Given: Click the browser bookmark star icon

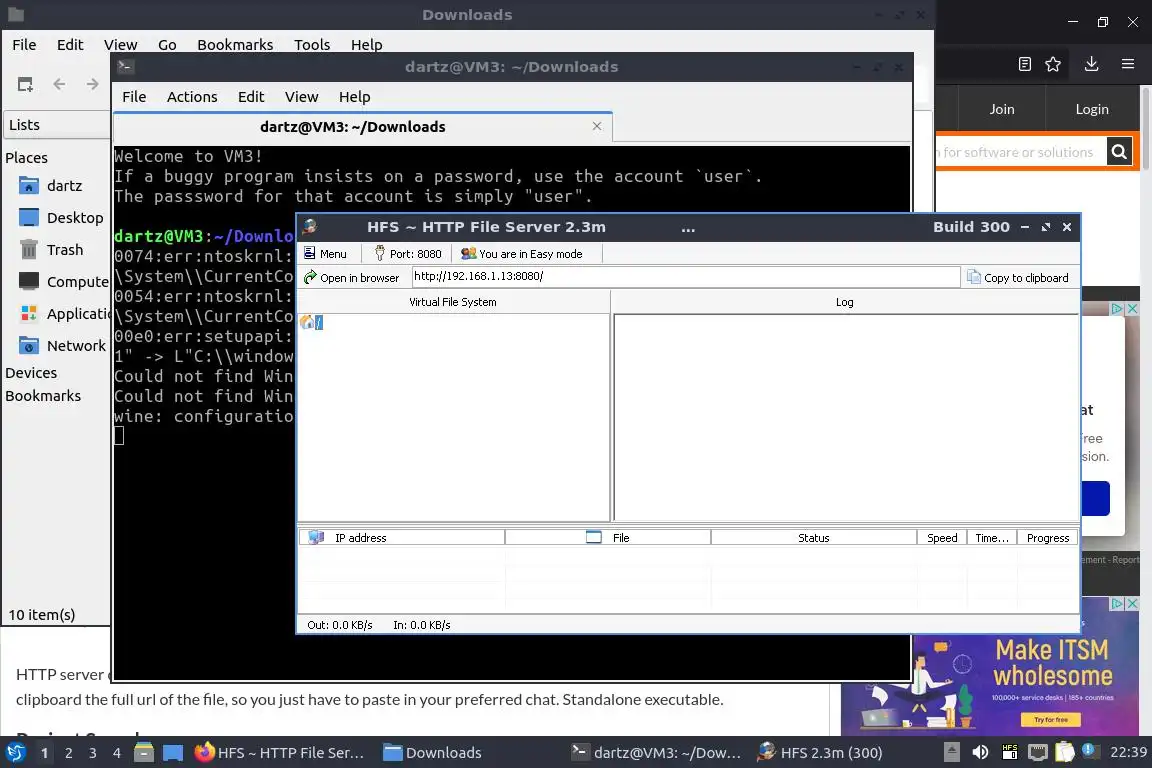Looking at the screenshot, I should pos(1053,64).
